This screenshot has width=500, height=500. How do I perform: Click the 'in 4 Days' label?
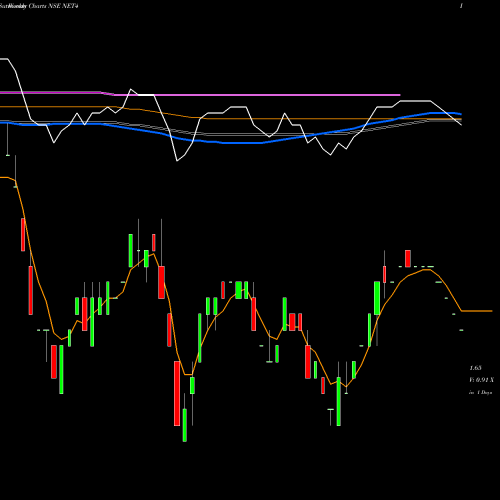pyautogui.click(x=480, y=393)
